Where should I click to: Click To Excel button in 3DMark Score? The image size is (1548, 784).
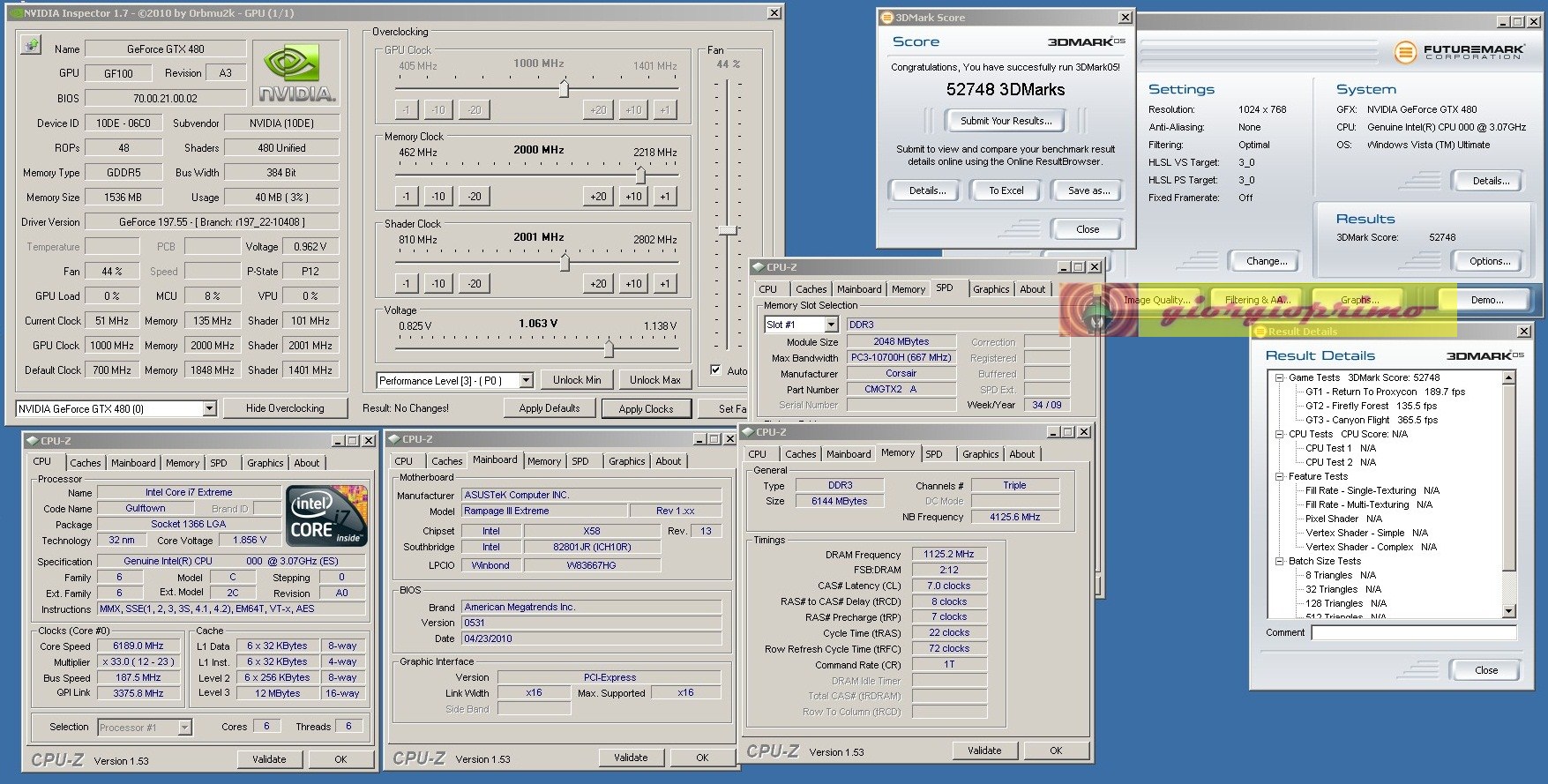[x=1006, y=190]
